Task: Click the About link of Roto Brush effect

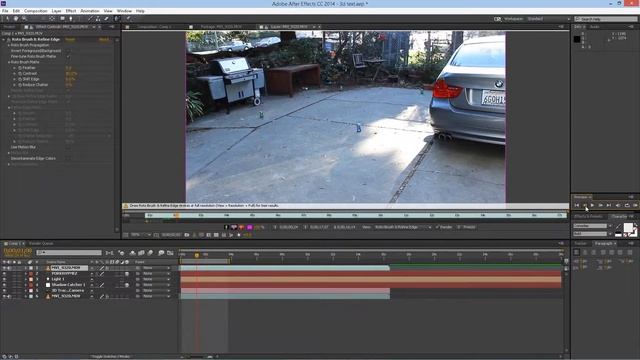Action: point(104,40)
